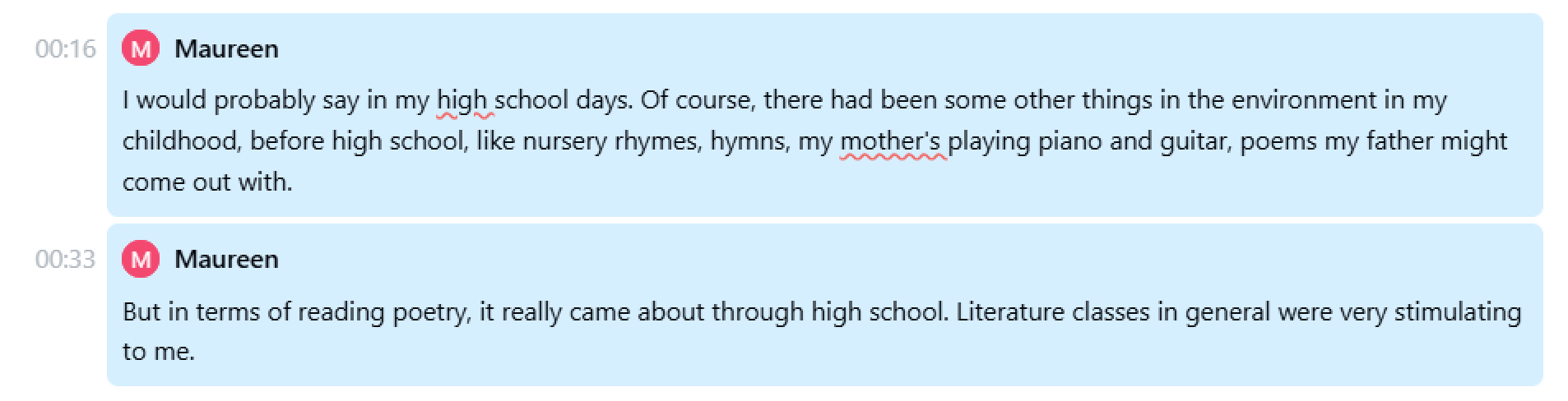Select the speaker name Maureen in second block
The image size is (1568, 401).
tap(226, 260)
